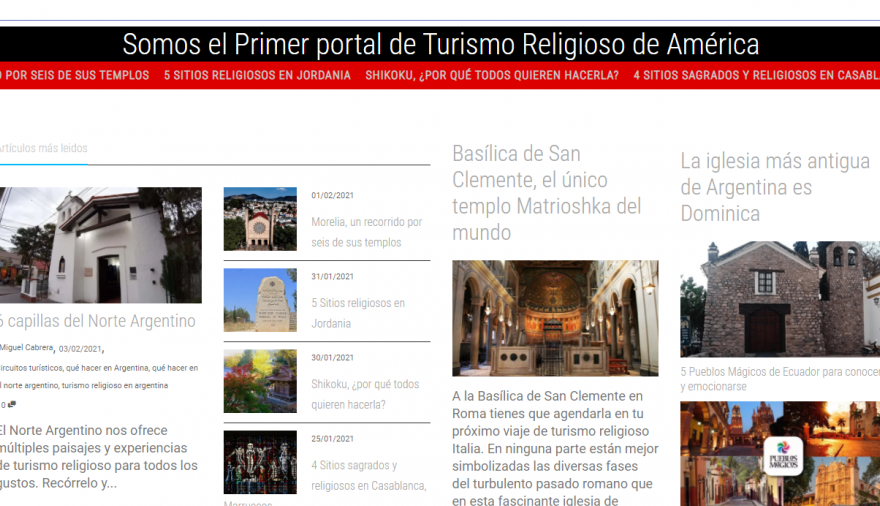Click the comments icon under the capillas article
The height and width of the screenshot is (506, 880).
pyautogui.click(x=11, y=405)
